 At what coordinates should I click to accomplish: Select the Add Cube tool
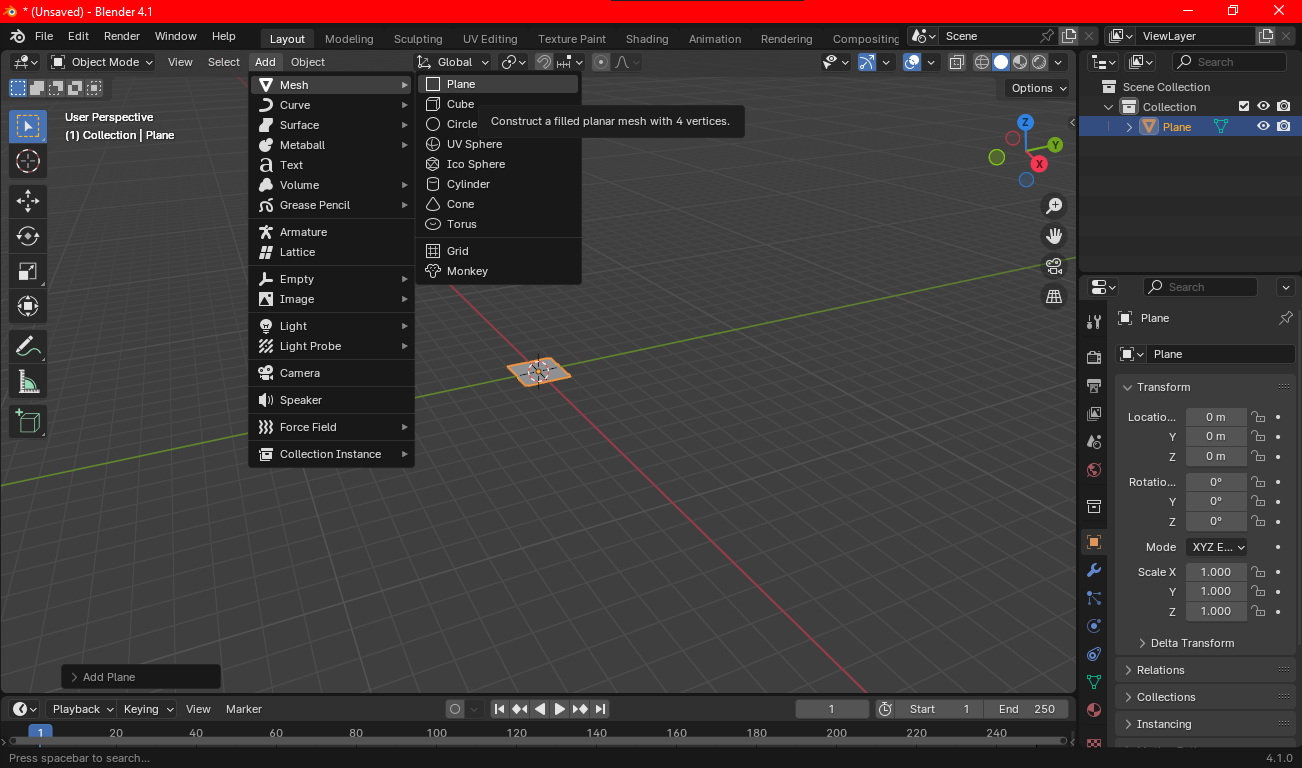(x=28, y=422)
